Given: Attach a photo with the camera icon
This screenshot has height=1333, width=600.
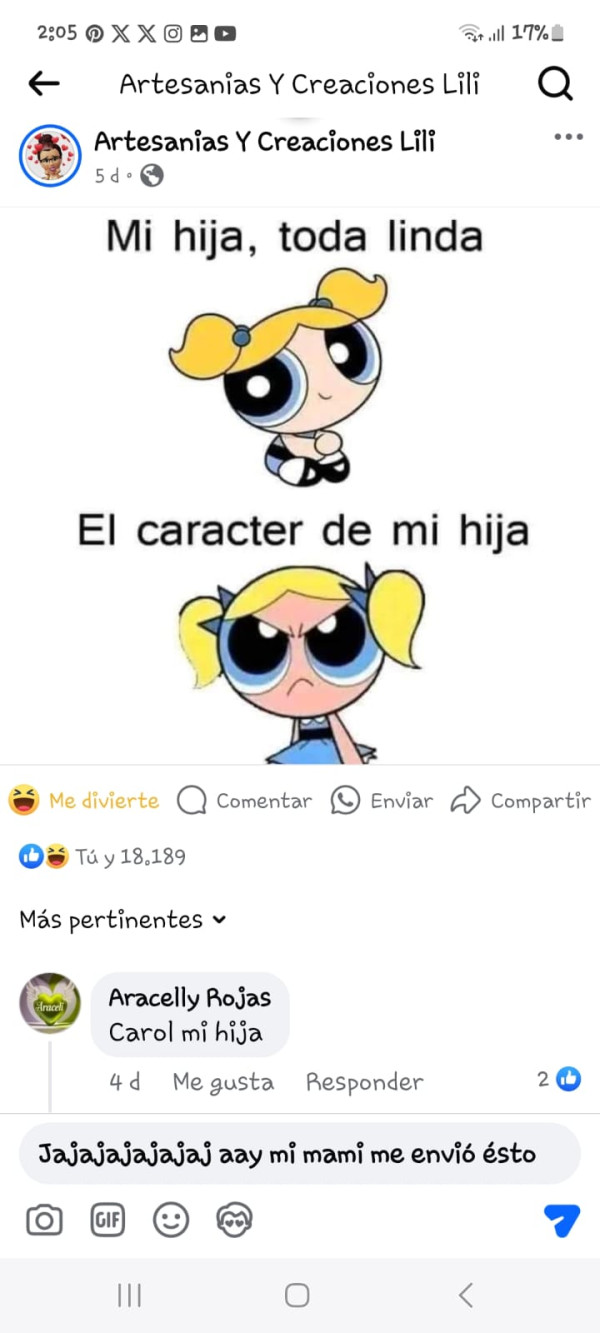Looking at the screenshot, I should (44, 1220).
